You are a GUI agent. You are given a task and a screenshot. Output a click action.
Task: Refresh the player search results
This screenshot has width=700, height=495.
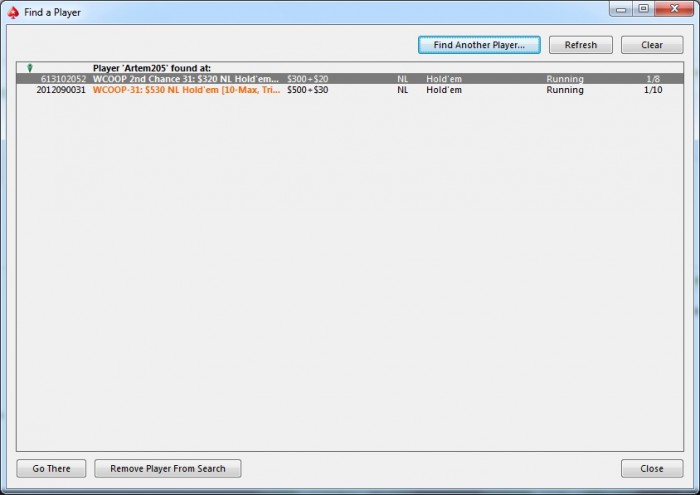click(580, 45)
